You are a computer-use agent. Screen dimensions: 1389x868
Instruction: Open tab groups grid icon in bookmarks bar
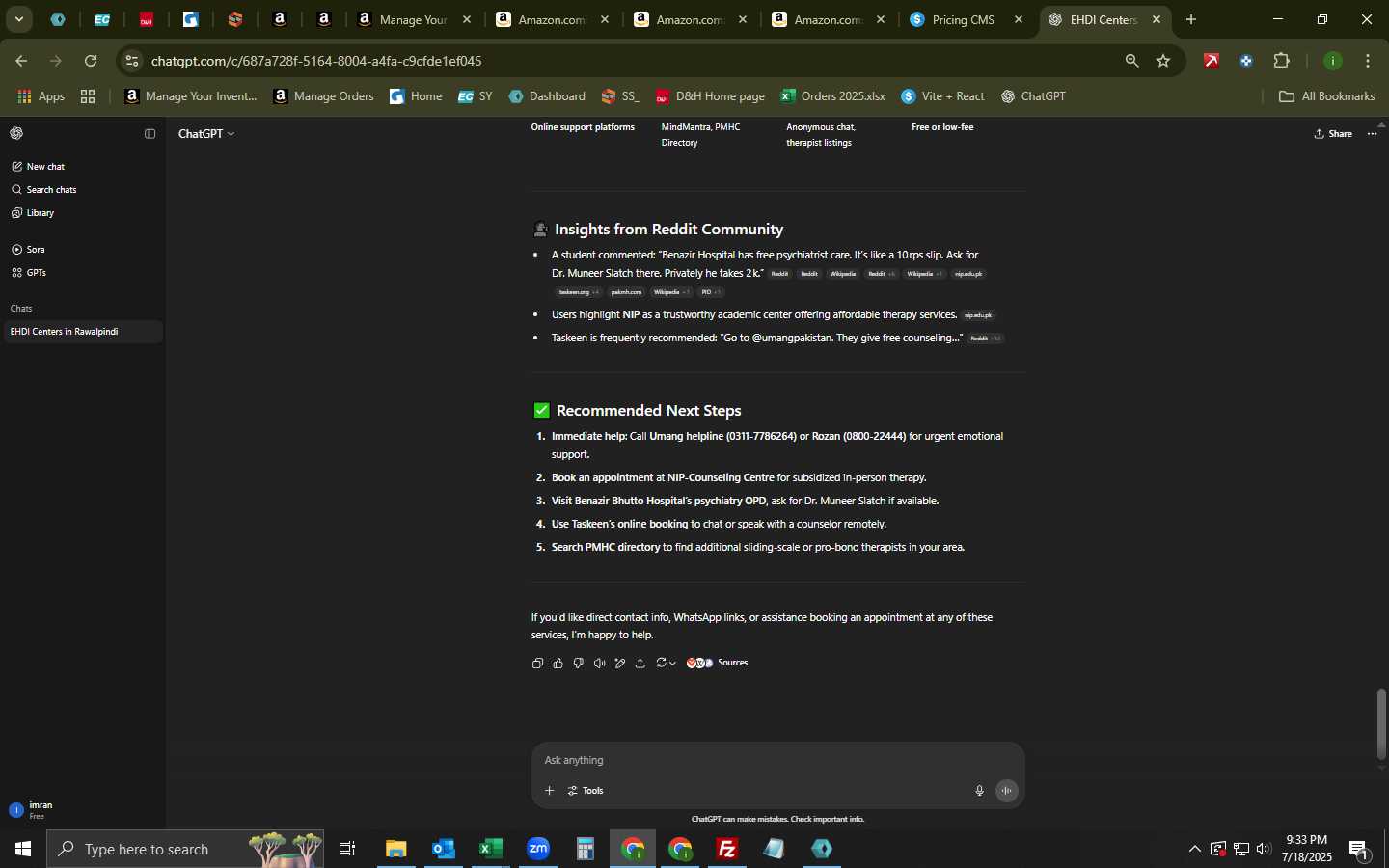pos(88,96)
